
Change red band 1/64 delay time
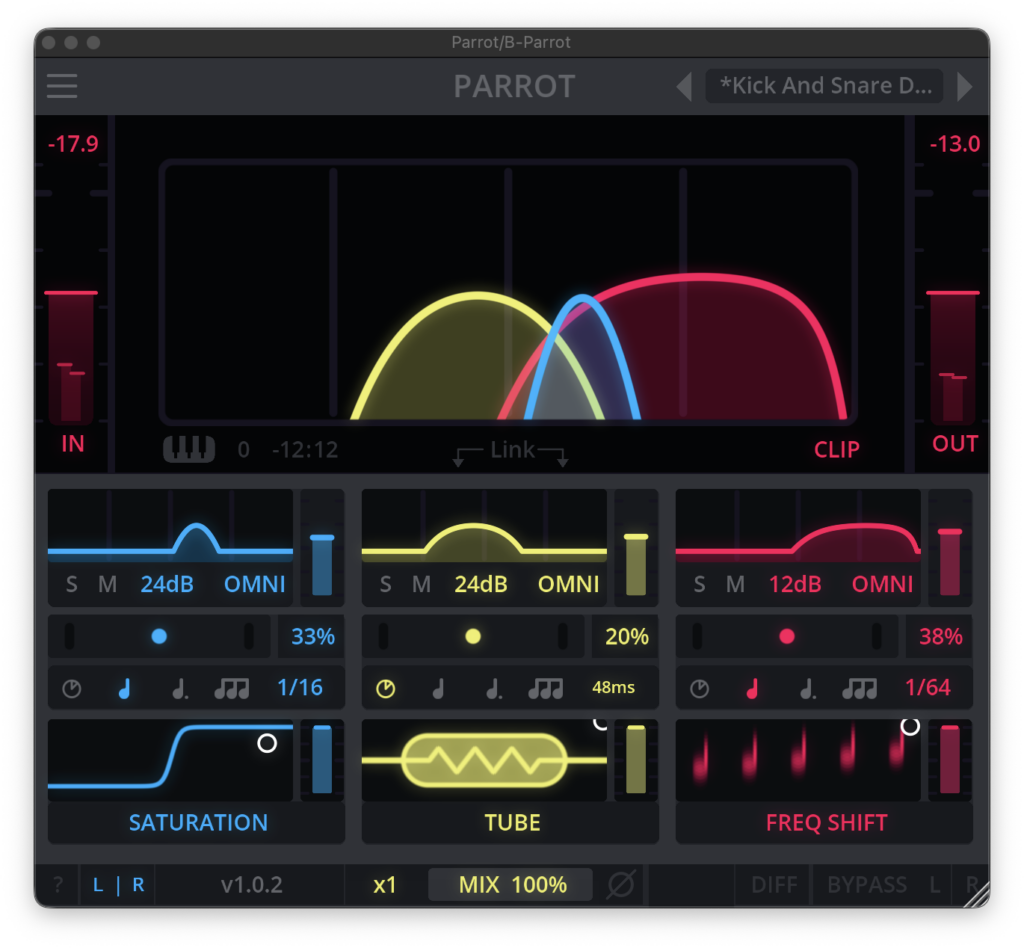(x=927, y=687)
